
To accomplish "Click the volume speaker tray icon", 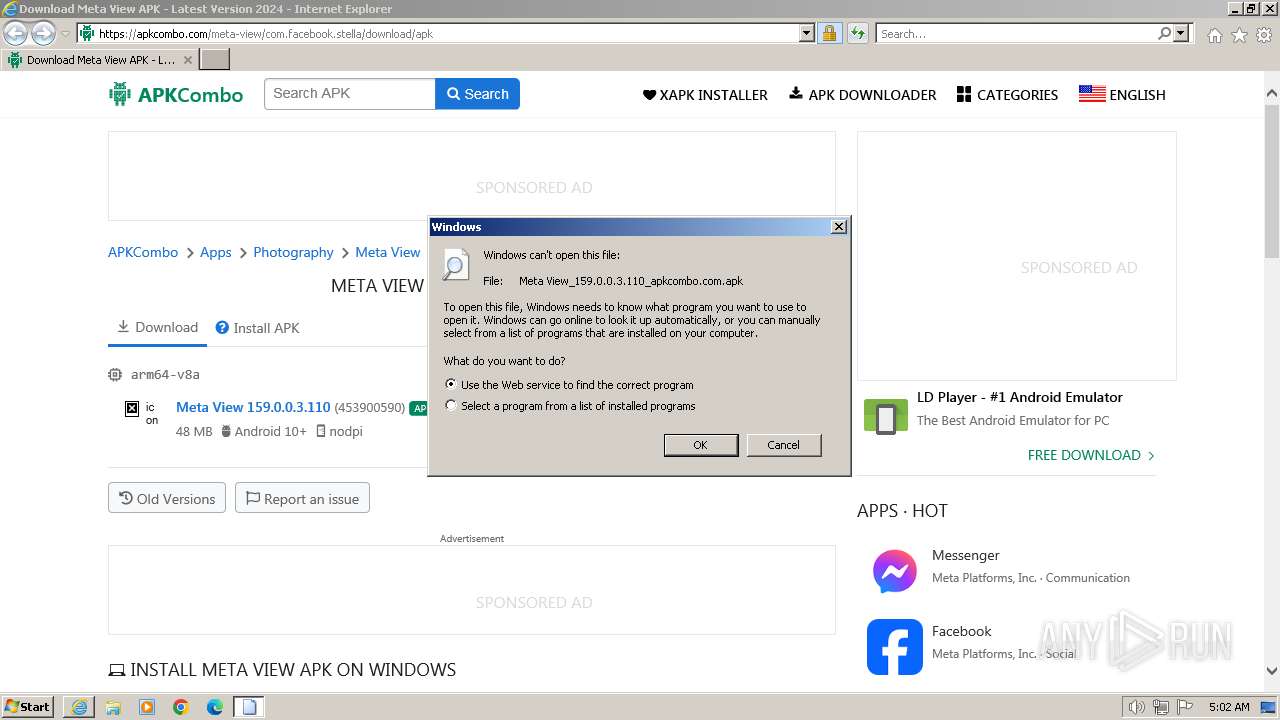I will click(x=1136, y=707).
